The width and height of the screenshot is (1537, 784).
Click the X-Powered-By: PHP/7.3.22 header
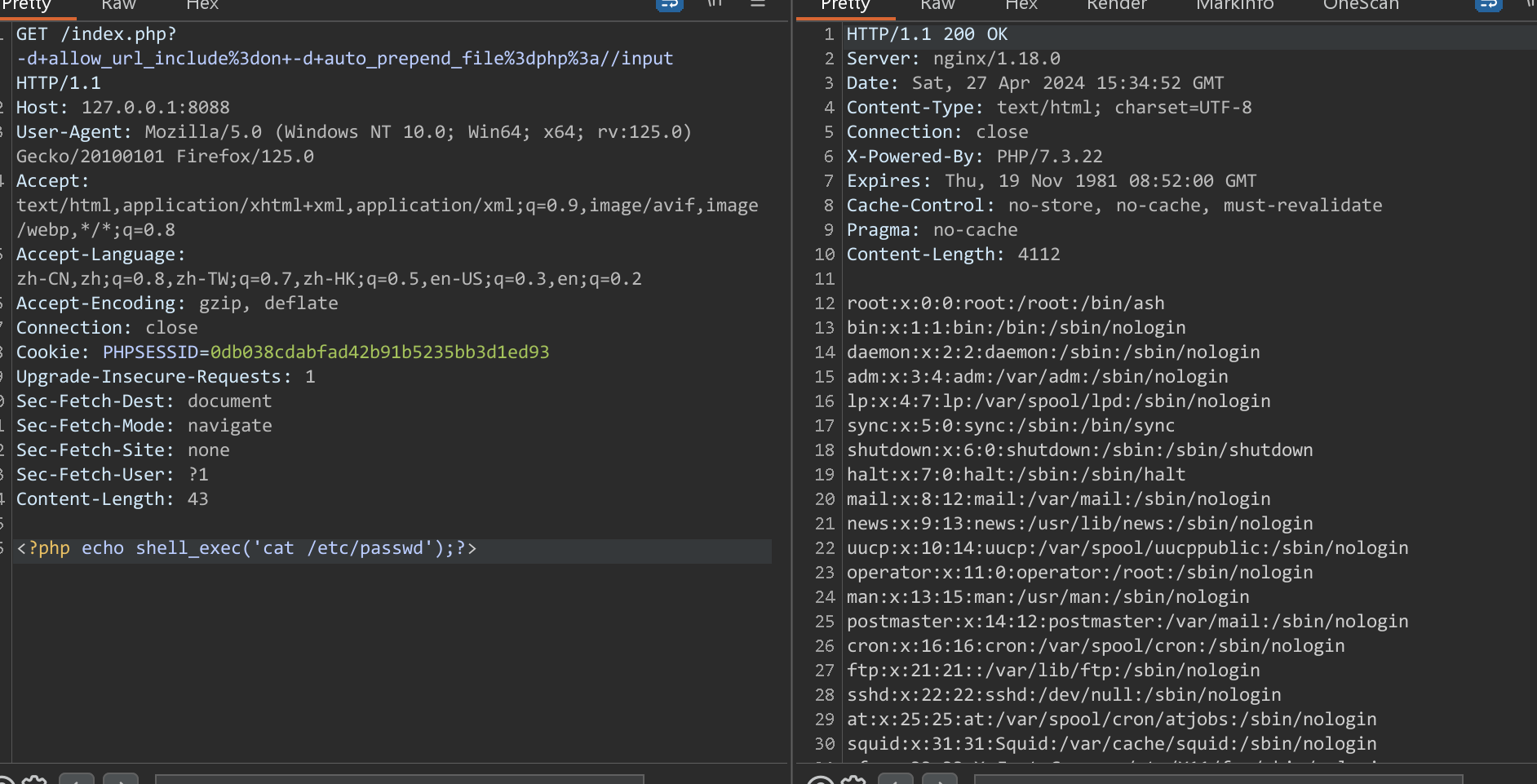975,157
